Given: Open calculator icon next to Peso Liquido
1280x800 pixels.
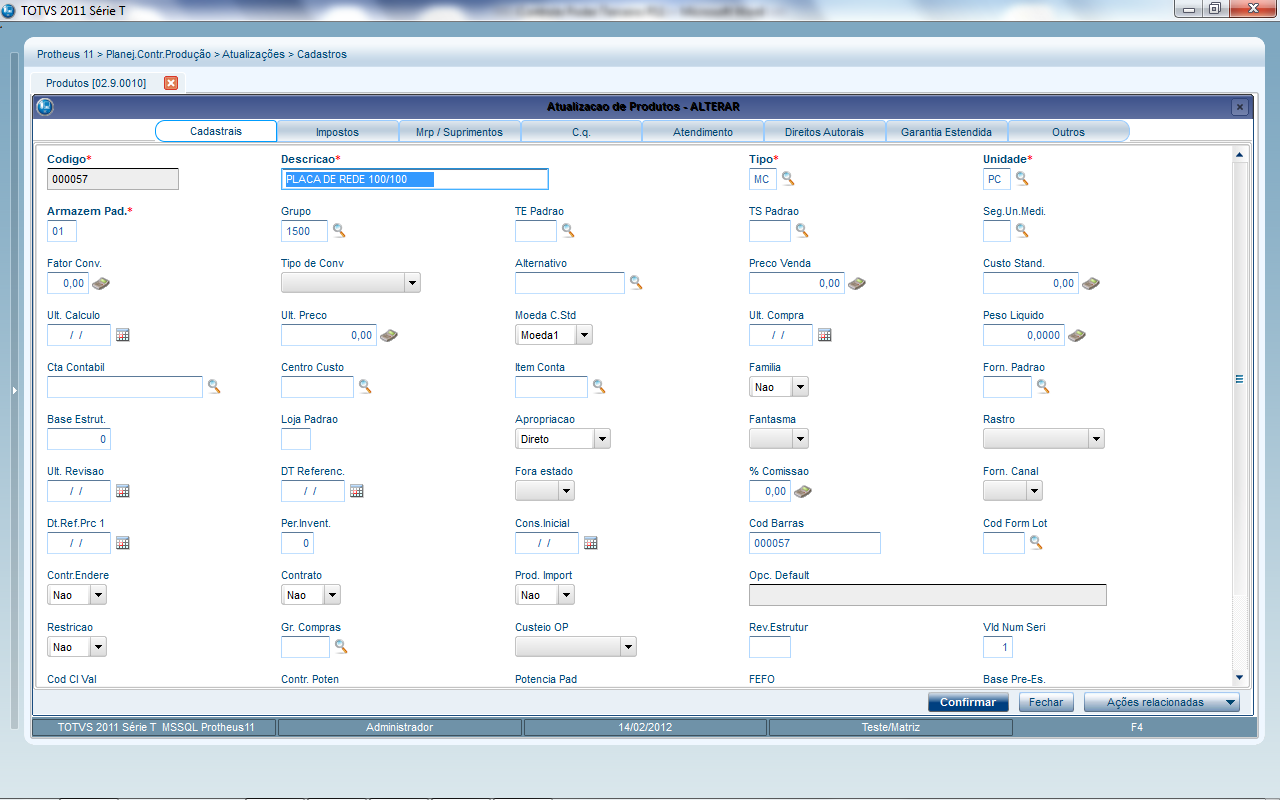Looking at the screenshot, I should click(1077, 335).
